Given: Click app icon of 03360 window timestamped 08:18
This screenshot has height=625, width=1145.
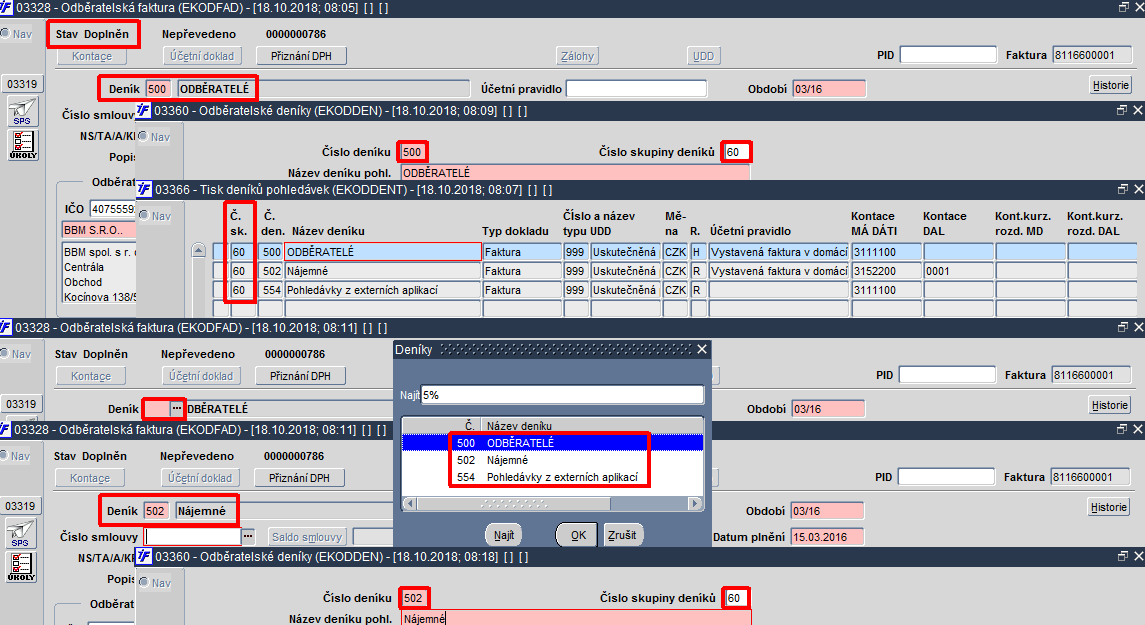Looking at the screenshot, I should (144, 556).
